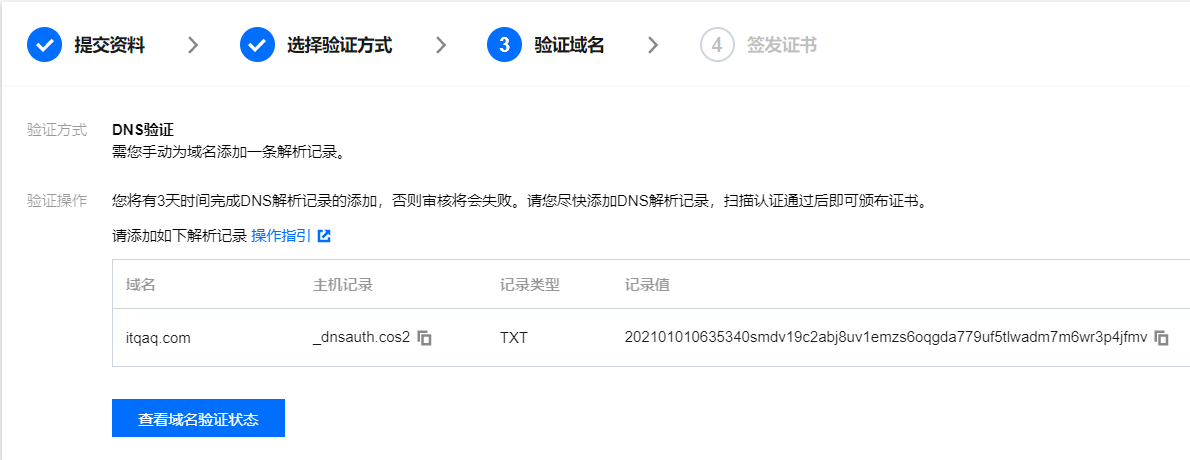Select the _dnsauth.cos2 host record text
This screenshot has height=460, width=1190.
coord(361,338)
